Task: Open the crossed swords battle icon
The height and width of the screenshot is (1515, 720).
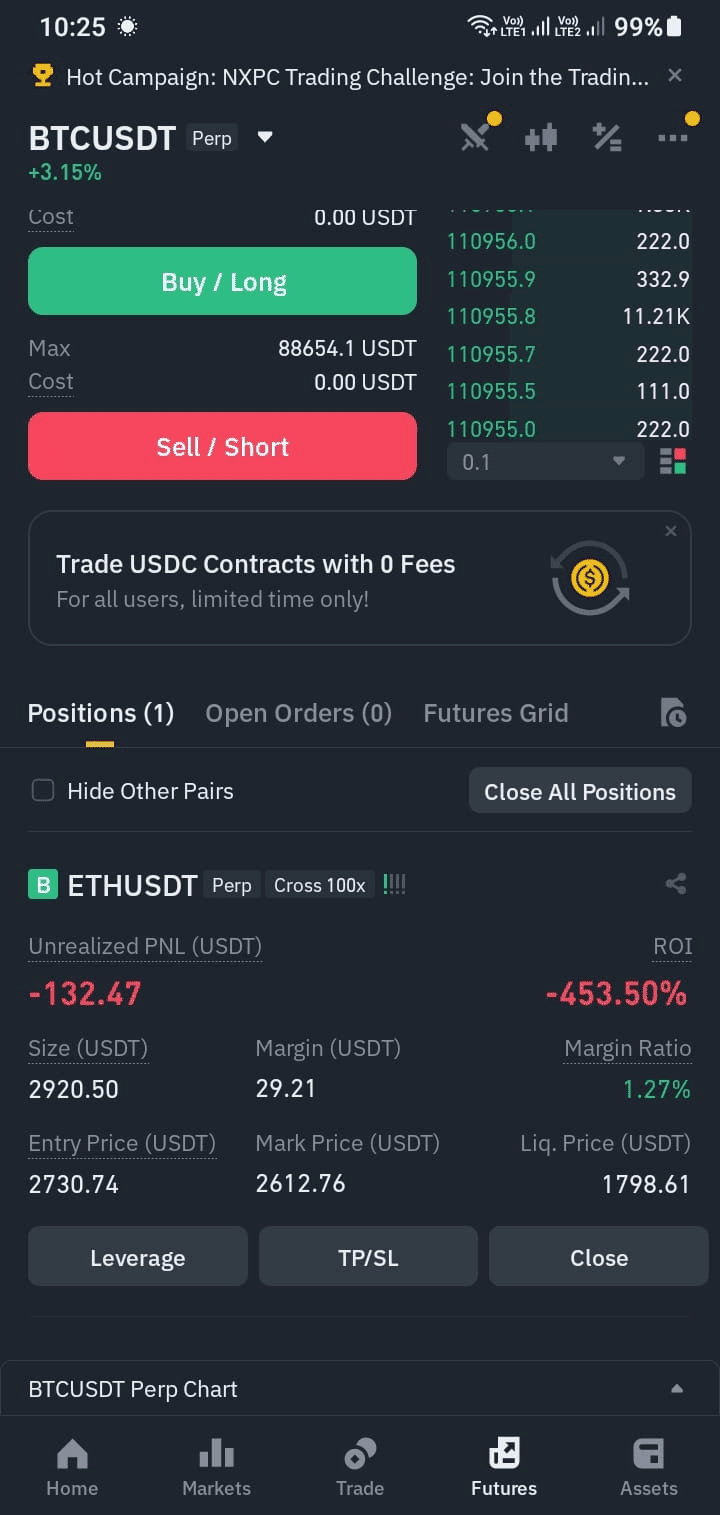Action: (476, 138)
